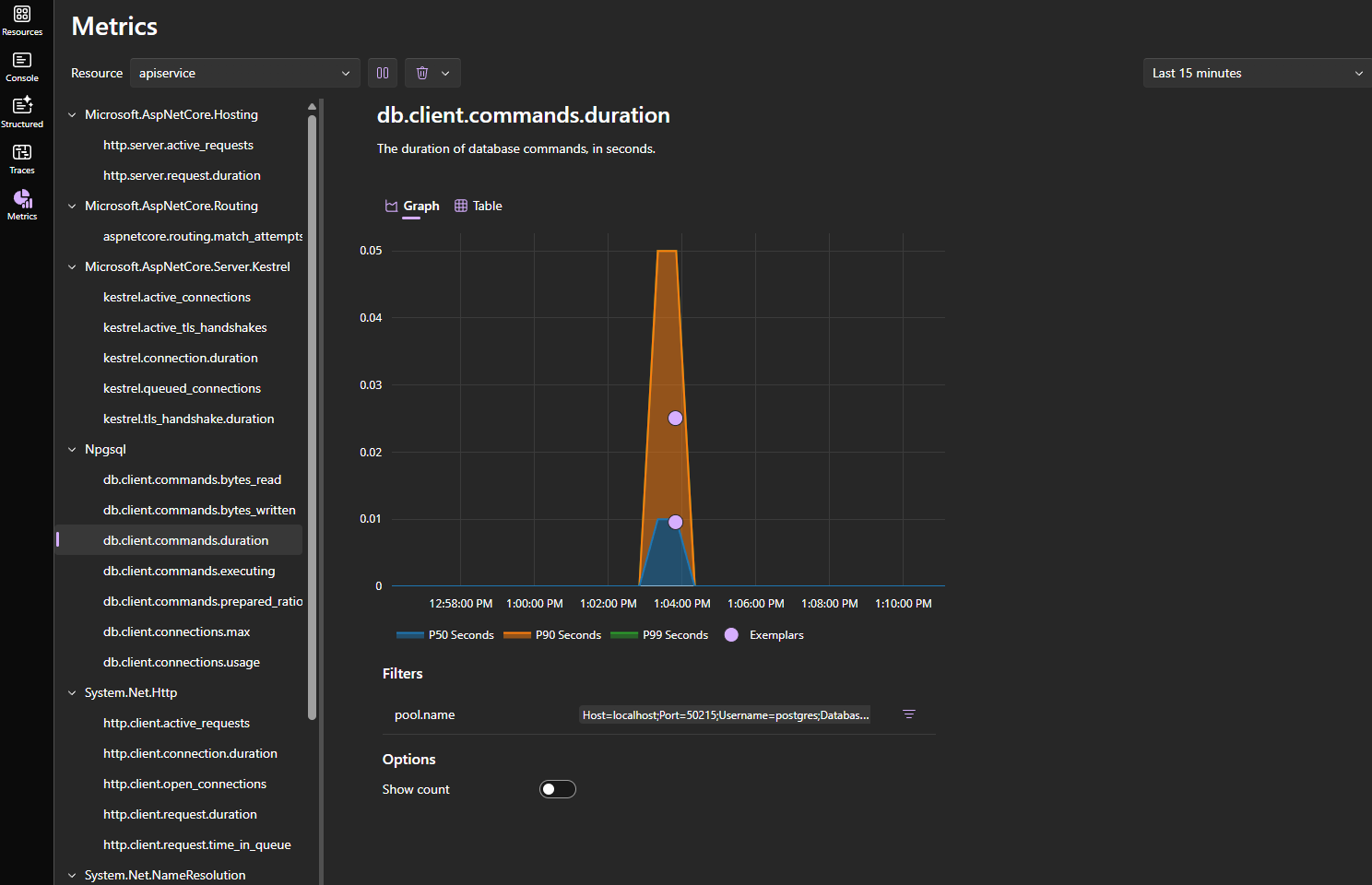Open the delete button's chevron options
This screenshot has height=885, width=1372.
(x=444, y=72)
